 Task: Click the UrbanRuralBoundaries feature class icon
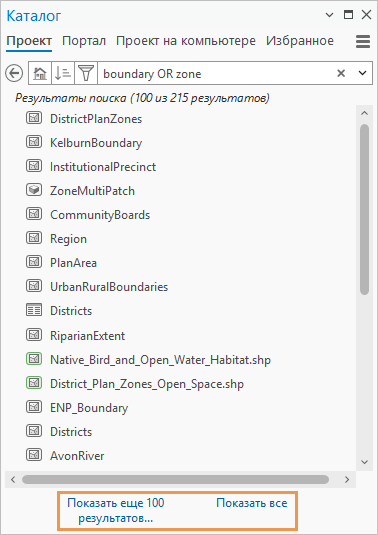point(34,286)
